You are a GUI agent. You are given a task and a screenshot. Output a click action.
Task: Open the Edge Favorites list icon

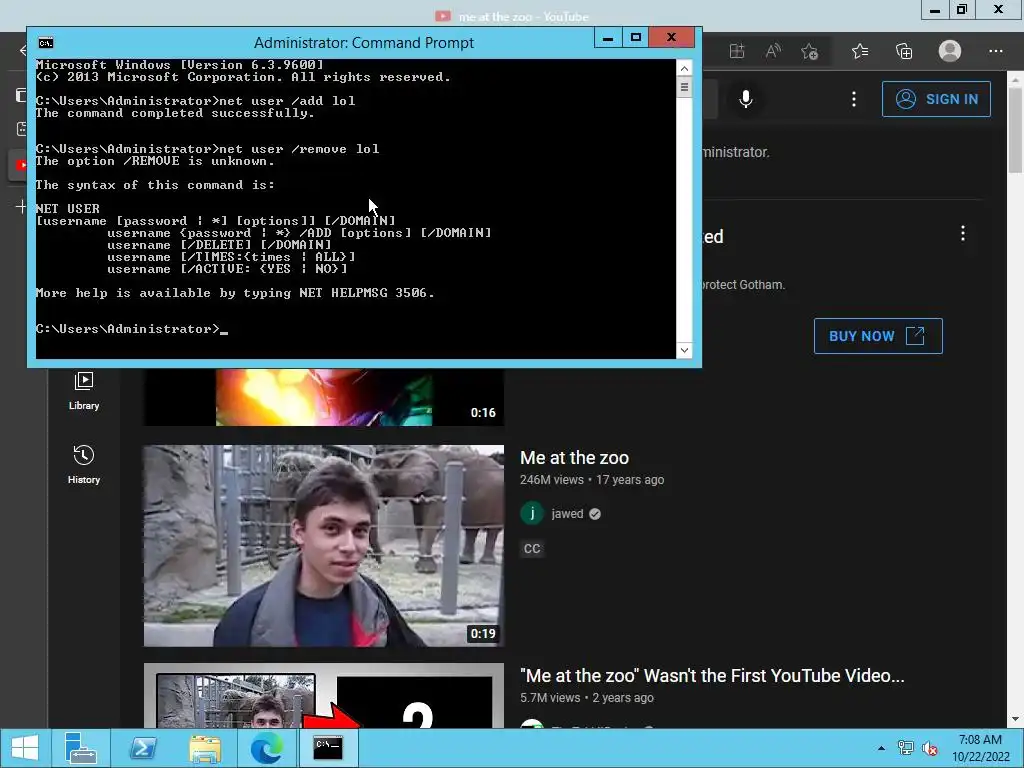pos(860,51)
